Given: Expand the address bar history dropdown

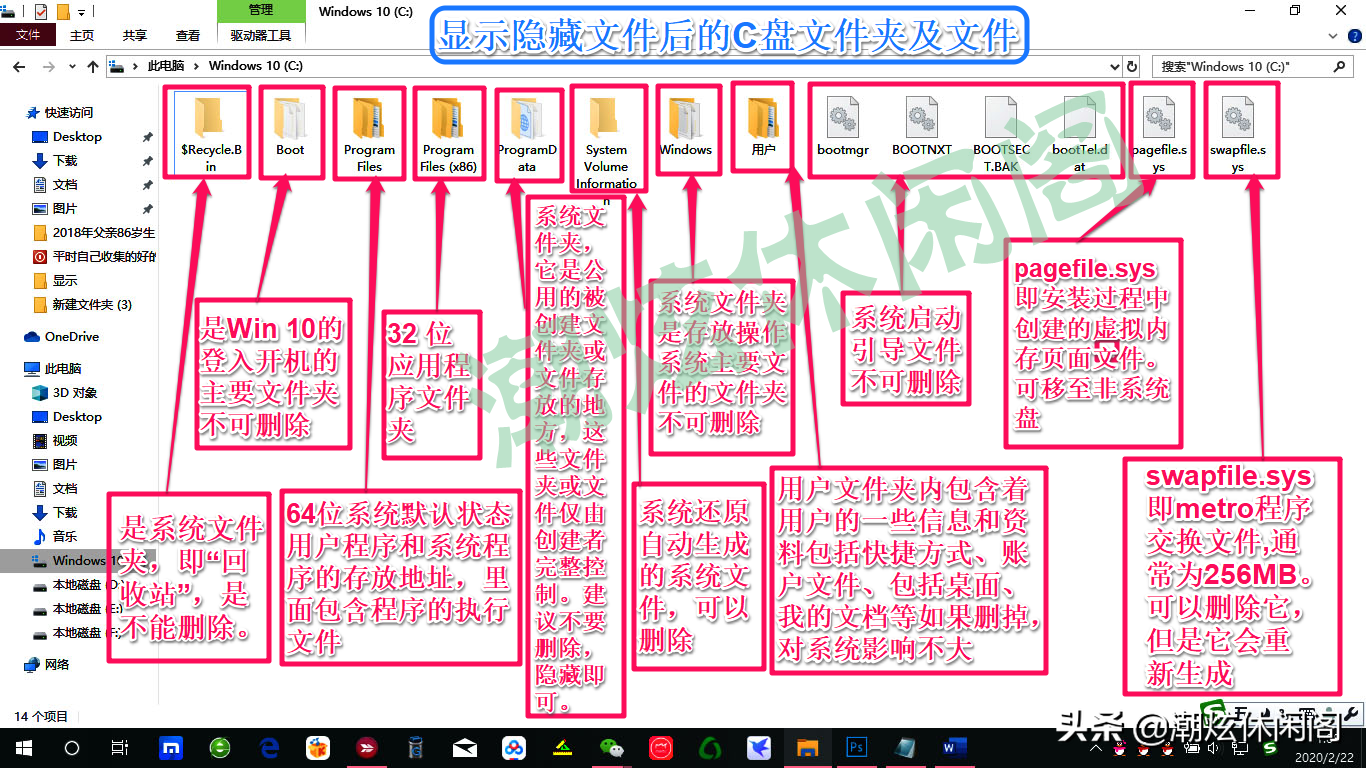Looking at the screenshot, I should pyautogui.click(x=1115, y=67).
